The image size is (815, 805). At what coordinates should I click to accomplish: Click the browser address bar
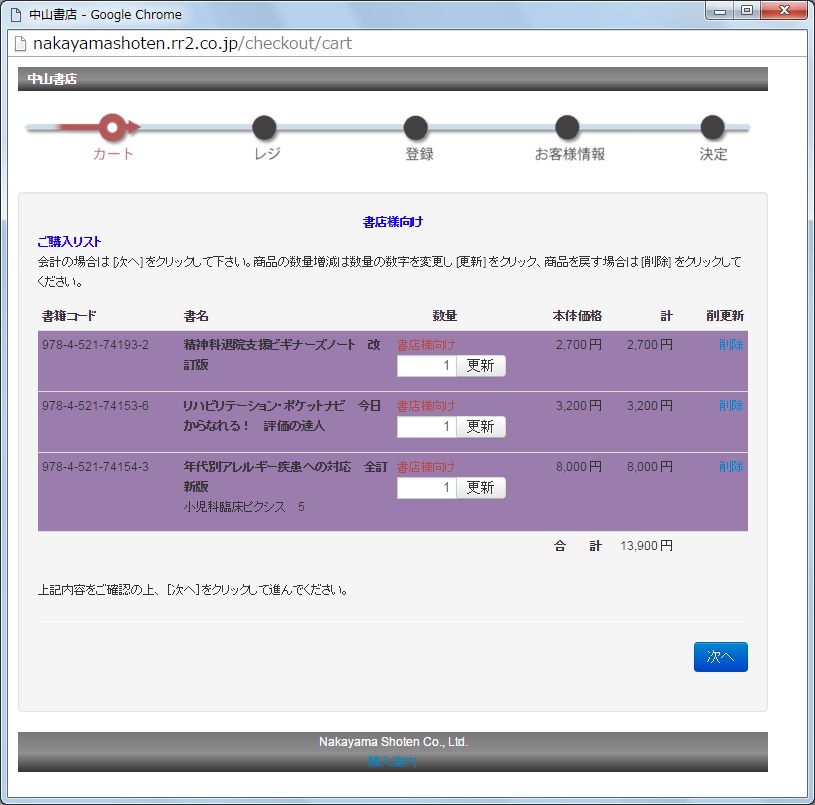pyautogui.click(x=400, y=45)
